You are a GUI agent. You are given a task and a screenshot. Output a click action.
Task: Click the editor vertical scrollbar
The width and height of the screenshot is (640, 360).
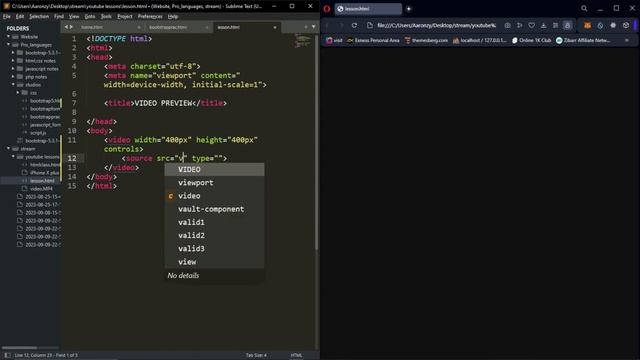[x=316, y=143]
